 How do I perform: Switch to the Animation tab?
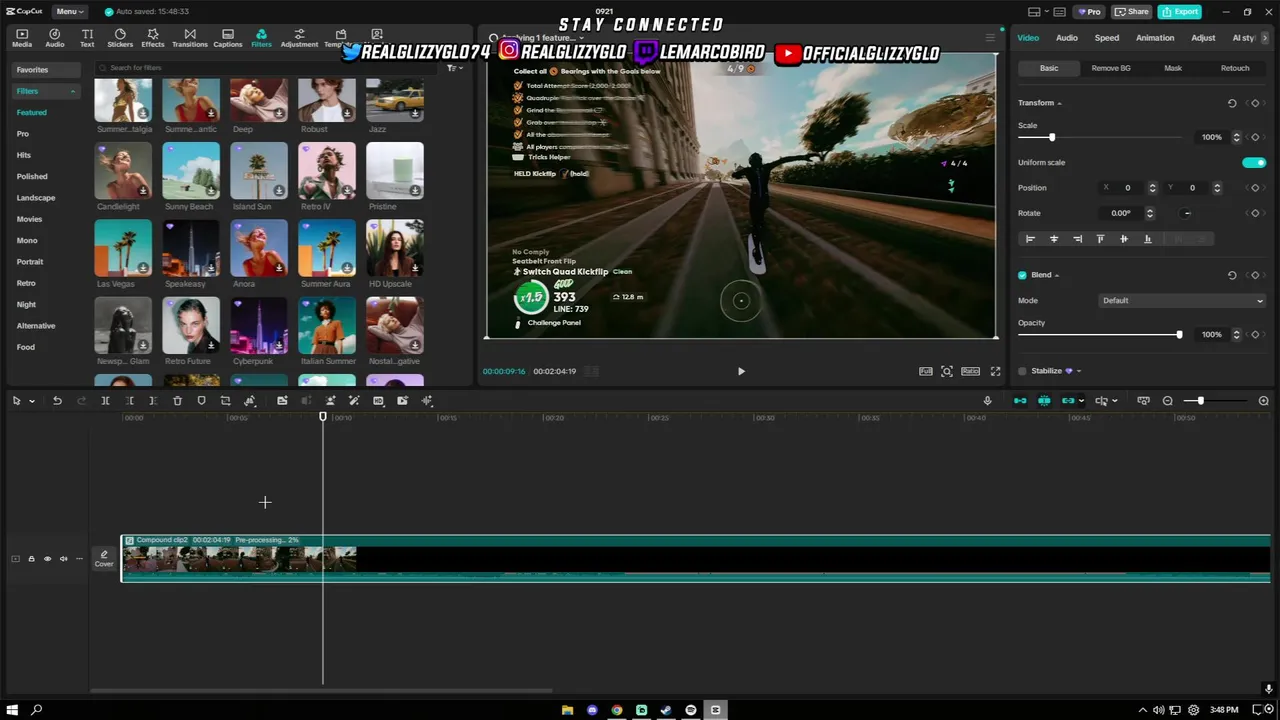1155,38
